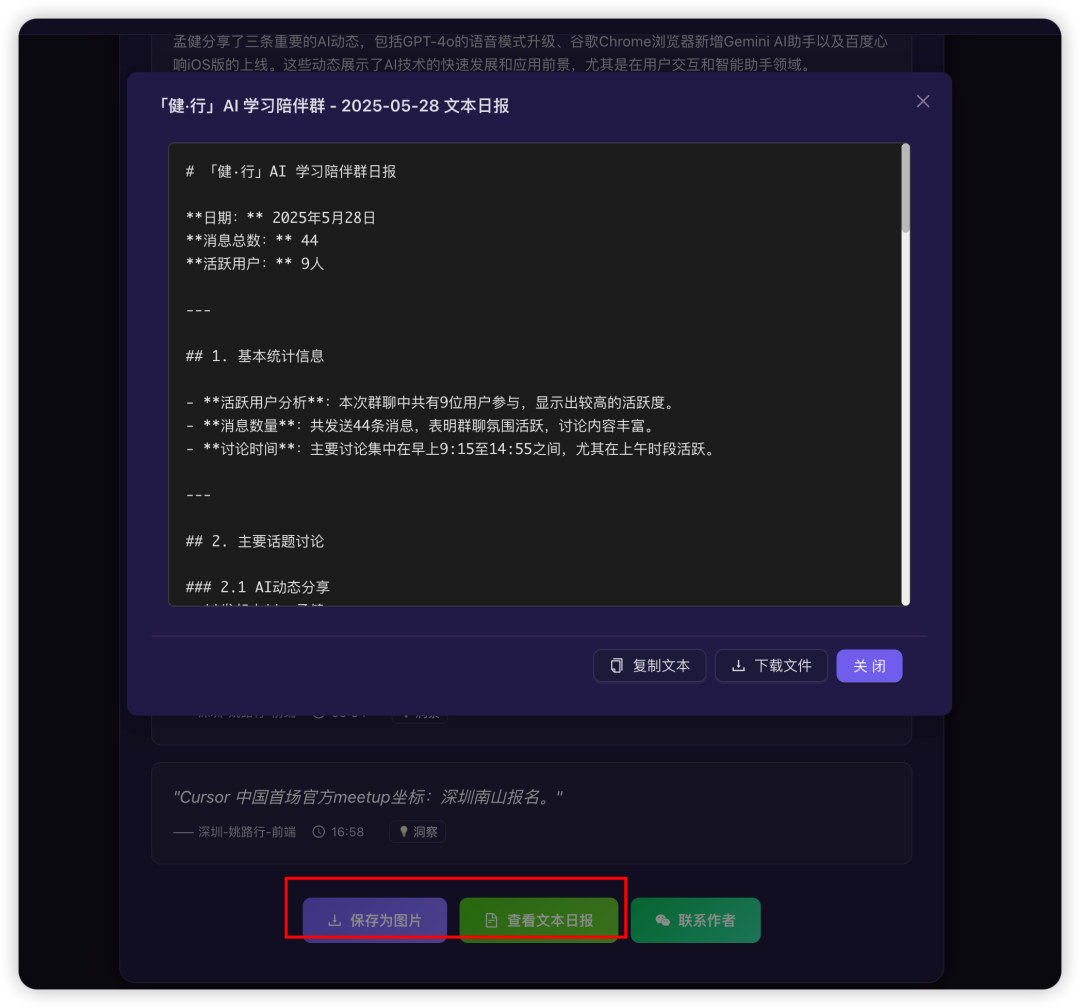This screenshot has height=1008, width=1080.
Task: Click the document icon on 查看文本日报
Action: pyautogui.click(x=491, y=920)
